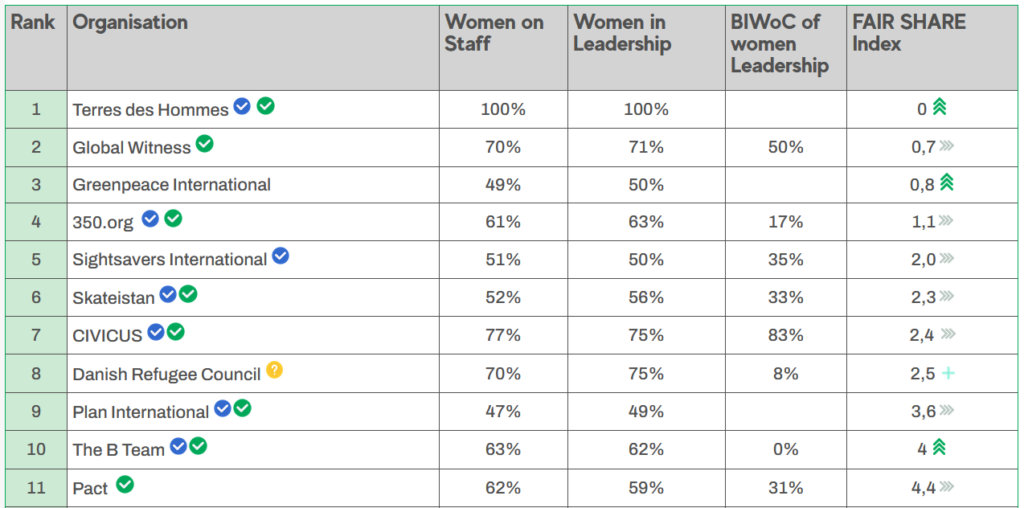This screenshot has width=1024, height=508.
Task: Click the Women in Leadership column header
Action: [x=622, y=32]
